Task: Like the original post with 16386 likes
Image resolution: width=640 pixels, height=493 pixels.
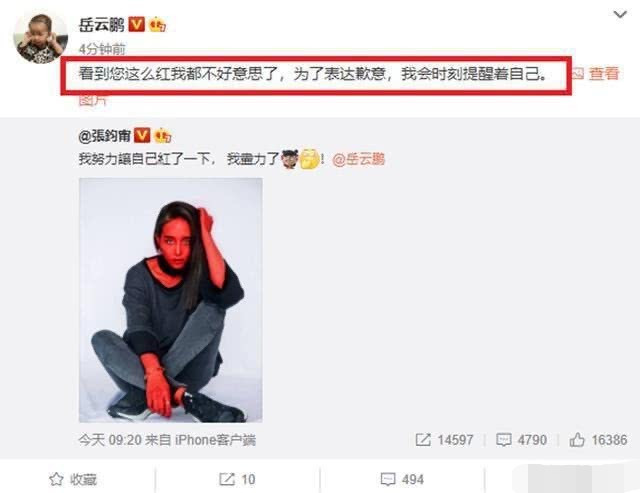Action: 598,440
